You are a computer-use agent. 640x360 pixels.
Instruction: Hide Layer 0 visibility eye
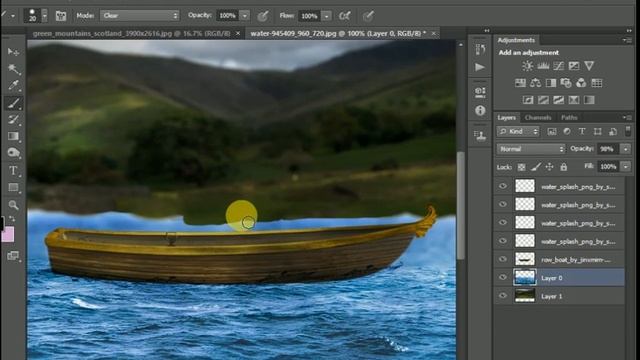[503, 278]
